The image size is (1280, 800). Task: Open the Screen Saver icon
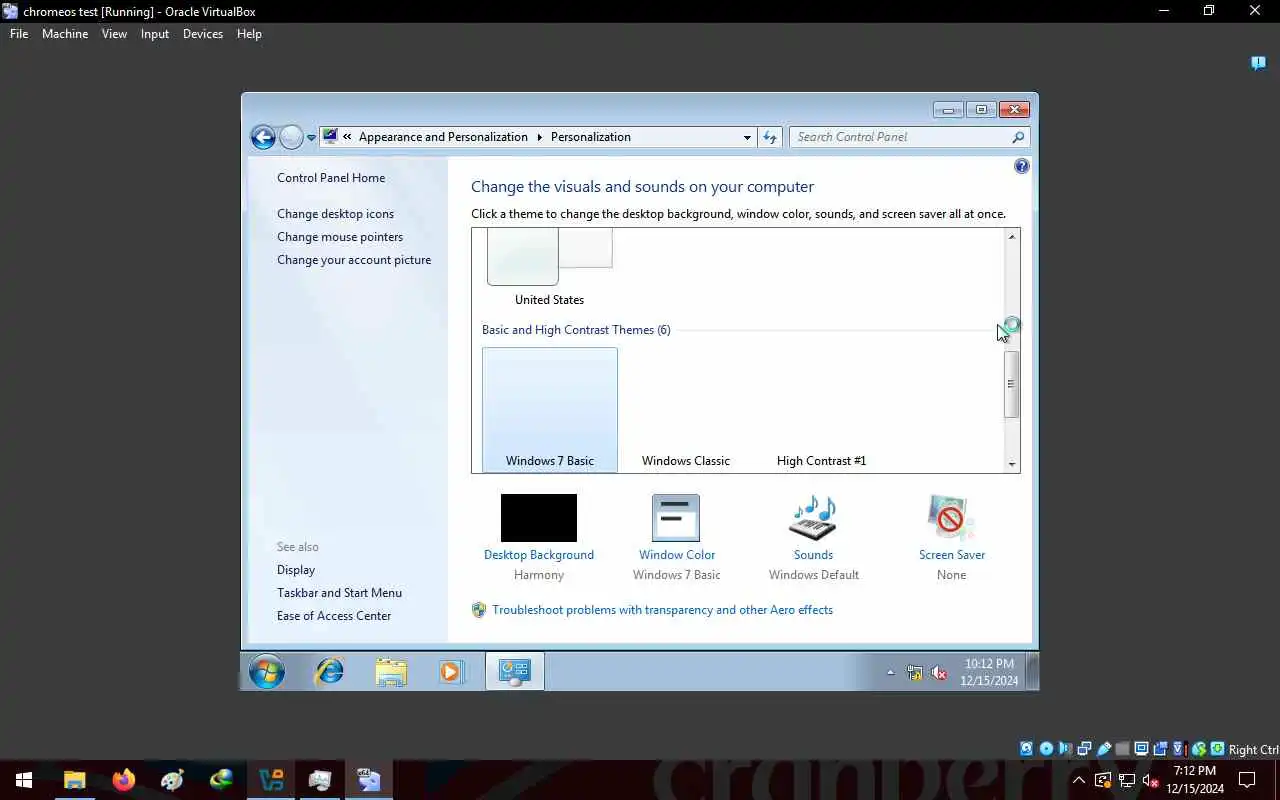pos(951,518)
